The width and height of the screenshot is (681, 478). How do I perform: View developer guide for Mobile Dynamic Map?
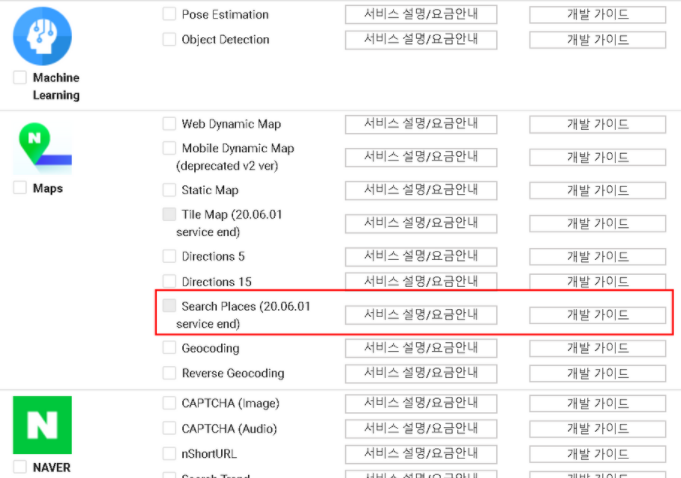(597, 157)
